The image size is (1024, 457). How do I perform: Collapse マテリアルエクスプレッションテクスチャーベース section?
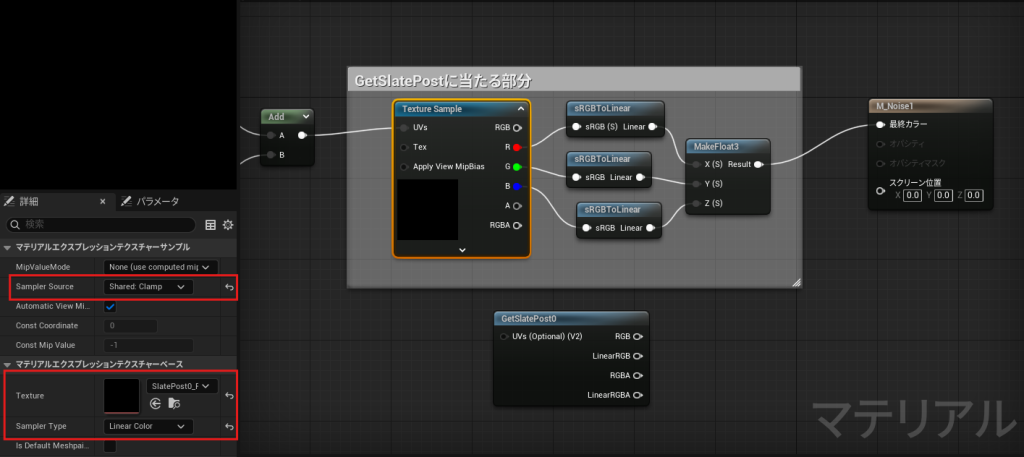click(x=7, y=364)
